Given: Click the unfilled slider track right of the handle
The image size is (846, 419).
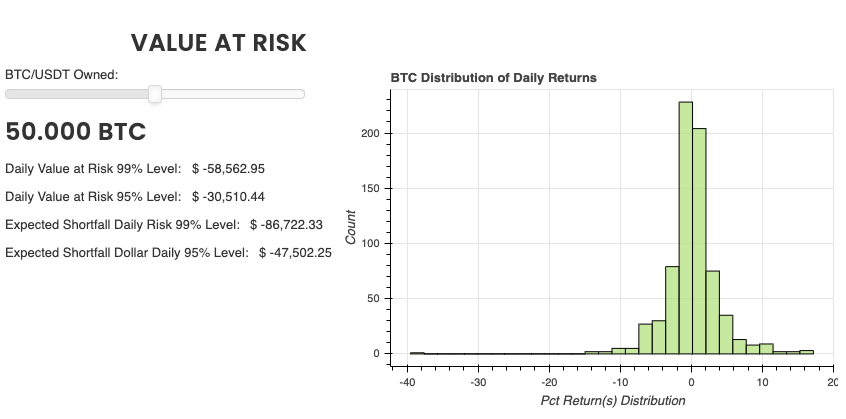Looking at the screenshot, I should point(230,94).
